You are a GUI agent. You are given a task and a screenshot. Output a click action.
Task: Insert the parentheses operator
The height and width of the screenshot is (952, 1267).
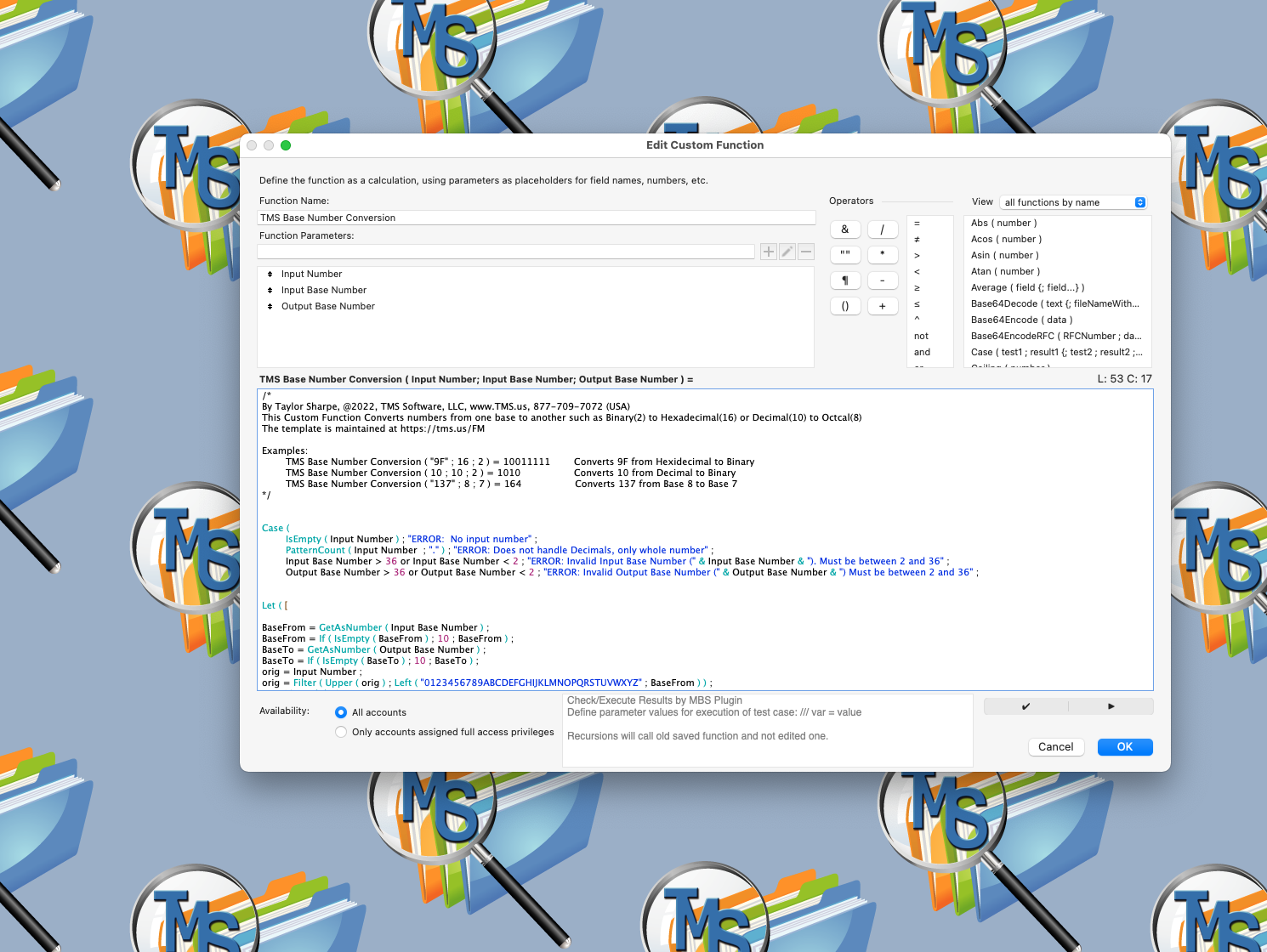[845, 306]
